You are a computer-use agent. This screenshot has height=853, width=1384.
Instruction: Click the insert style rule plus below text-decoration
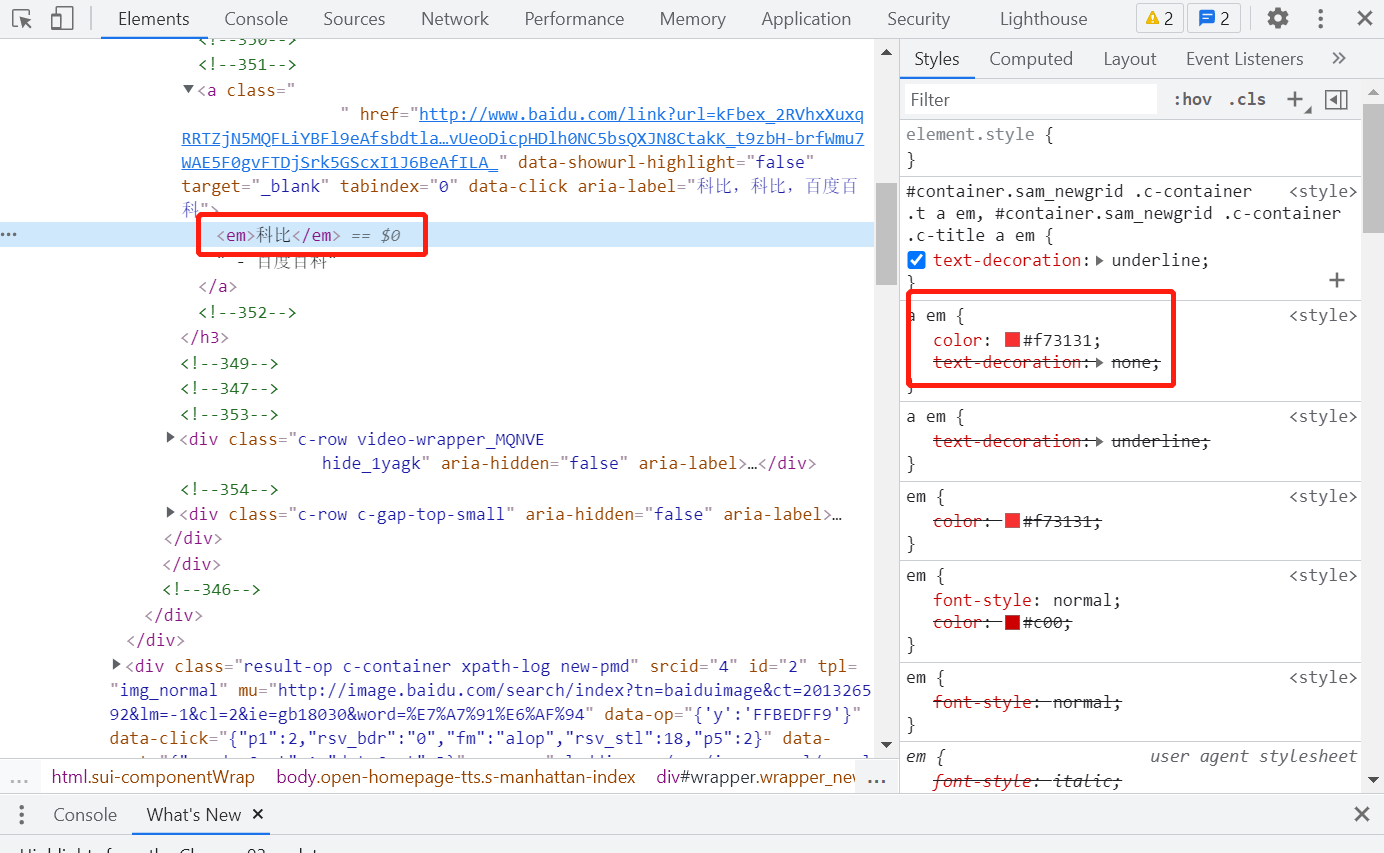[1337, 280]
